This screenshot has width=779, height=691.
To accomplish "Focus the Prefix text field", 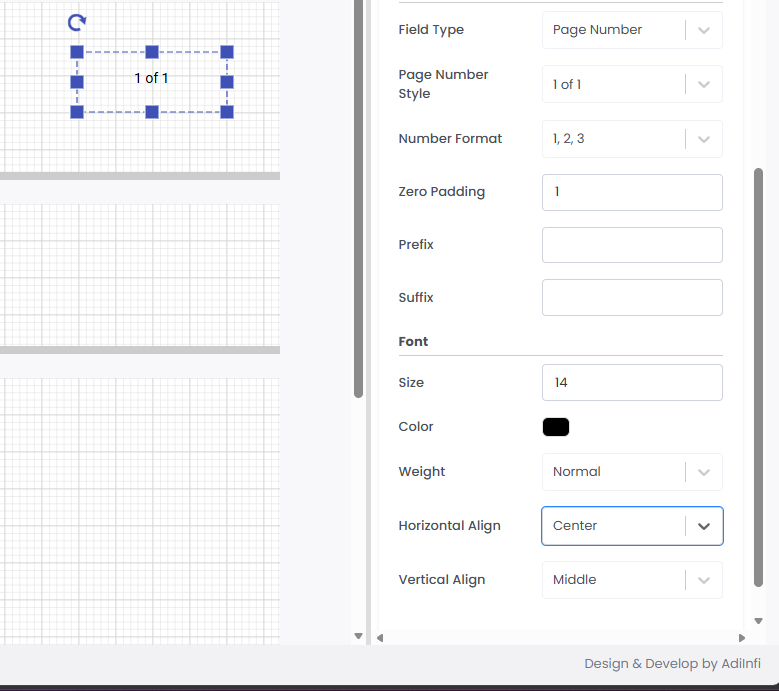I will [631, 245].
